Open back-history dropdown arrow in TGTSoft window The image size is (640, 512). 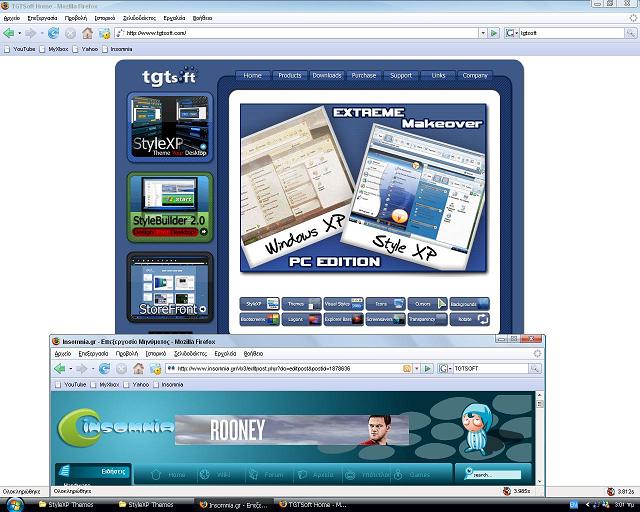19,33
